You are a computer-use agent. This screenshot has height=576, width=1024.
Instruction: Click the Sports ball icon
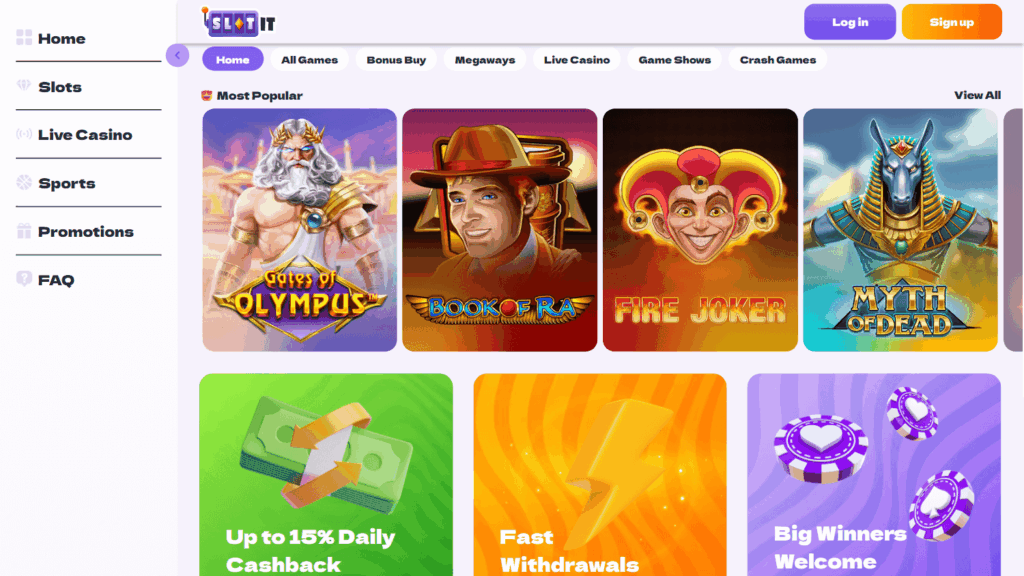(24, 183)
